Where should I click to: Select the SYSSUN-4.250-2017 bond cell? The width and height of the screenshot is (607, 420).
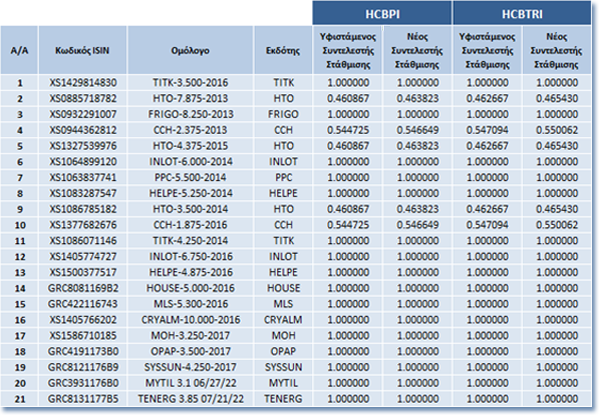point(189,367)
